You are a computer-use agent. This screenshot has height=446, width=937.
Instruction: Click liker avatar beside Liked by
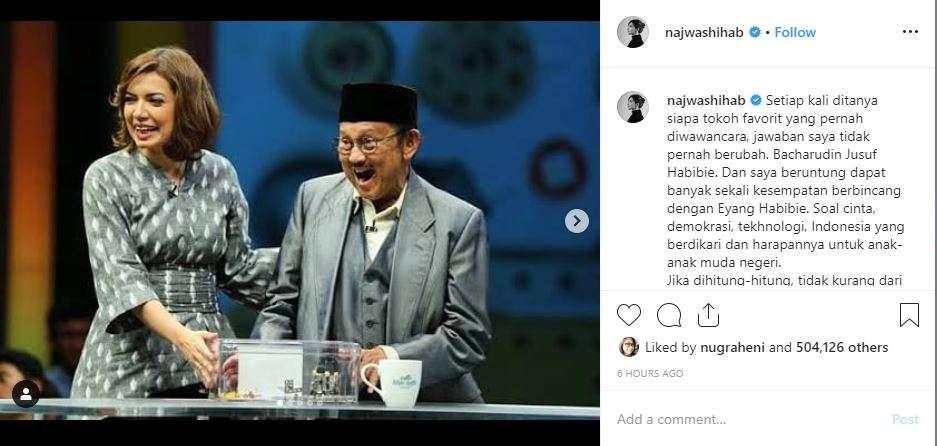click(629, 347)
